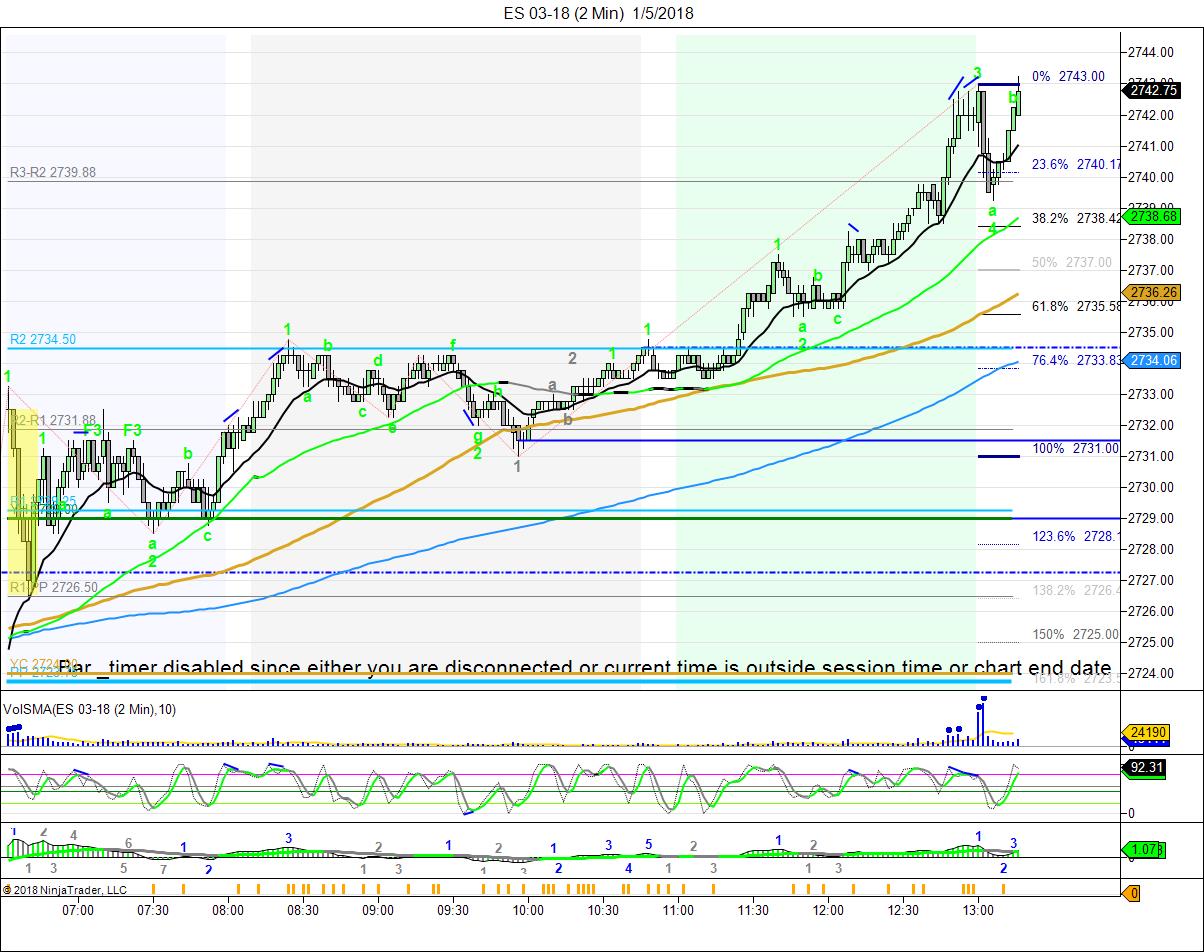1204x952 pixels.
Task: Click the 10:00 time axis label
Action: (x=528, y=910)
